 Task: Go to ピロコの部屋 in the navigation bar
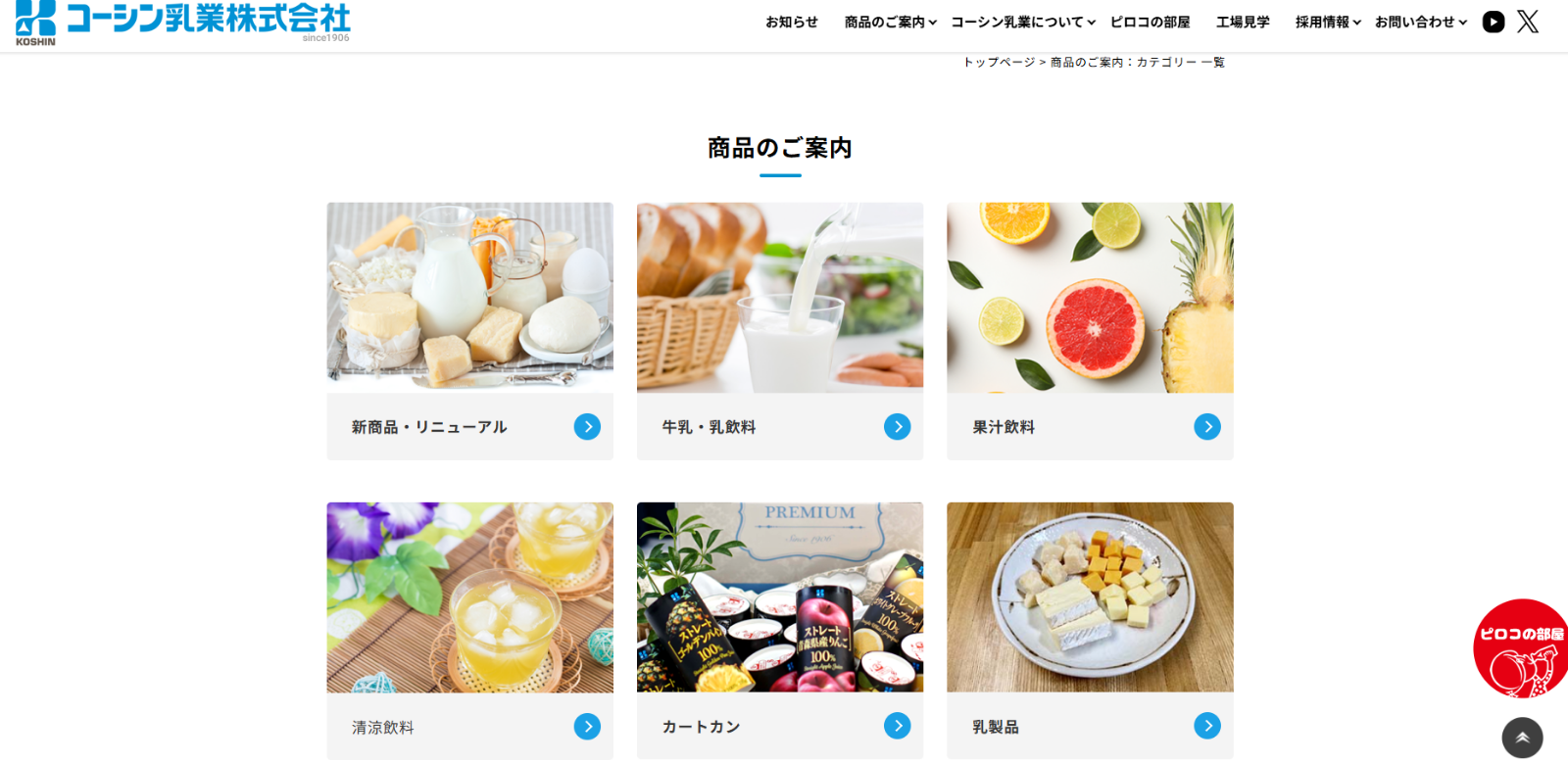[1150, 22]
